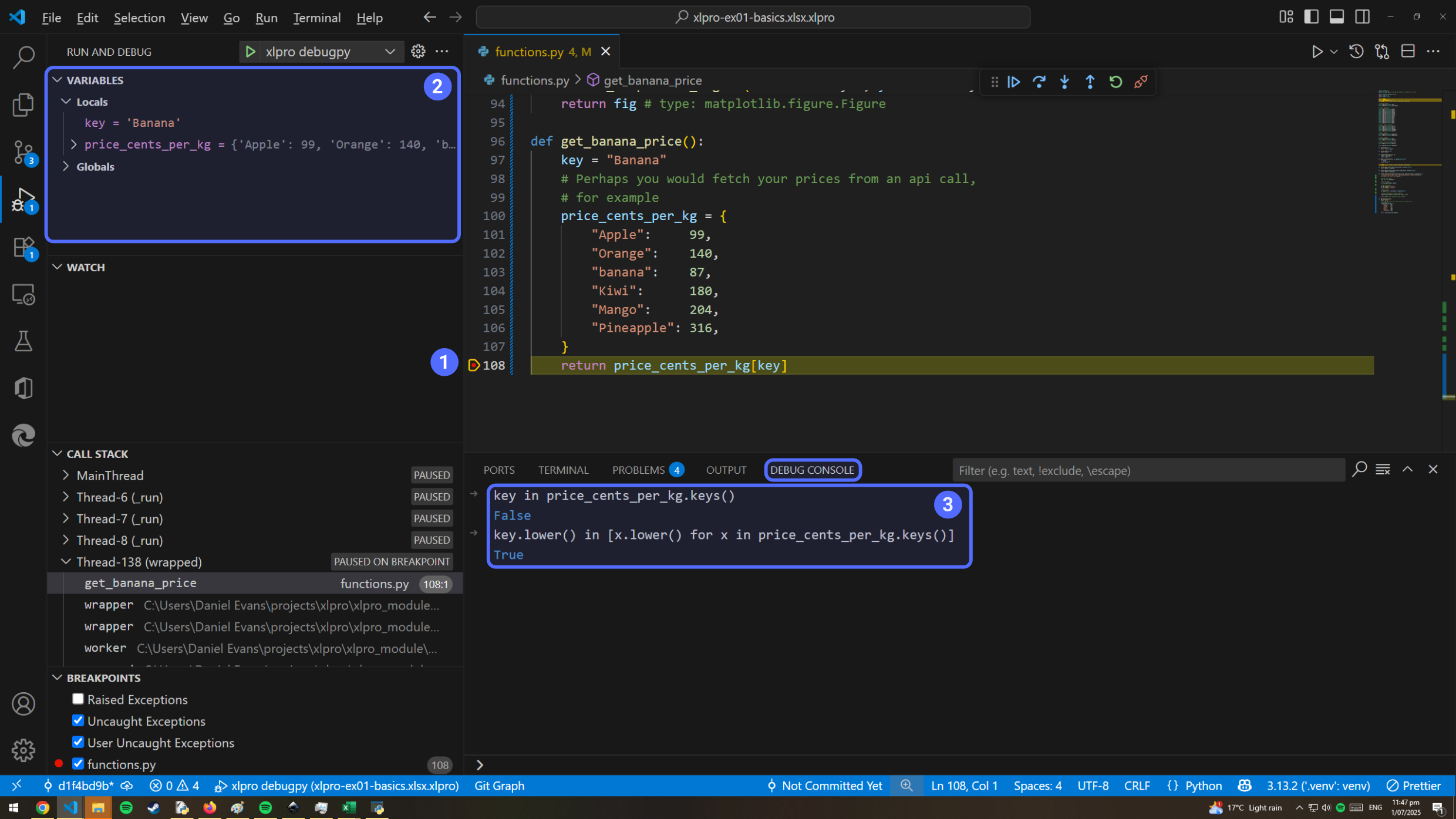Switch to the OUTPUT panel tab
Image resolution: width=1456 pixels, height=819 pixels.
[x=726, y=470]
